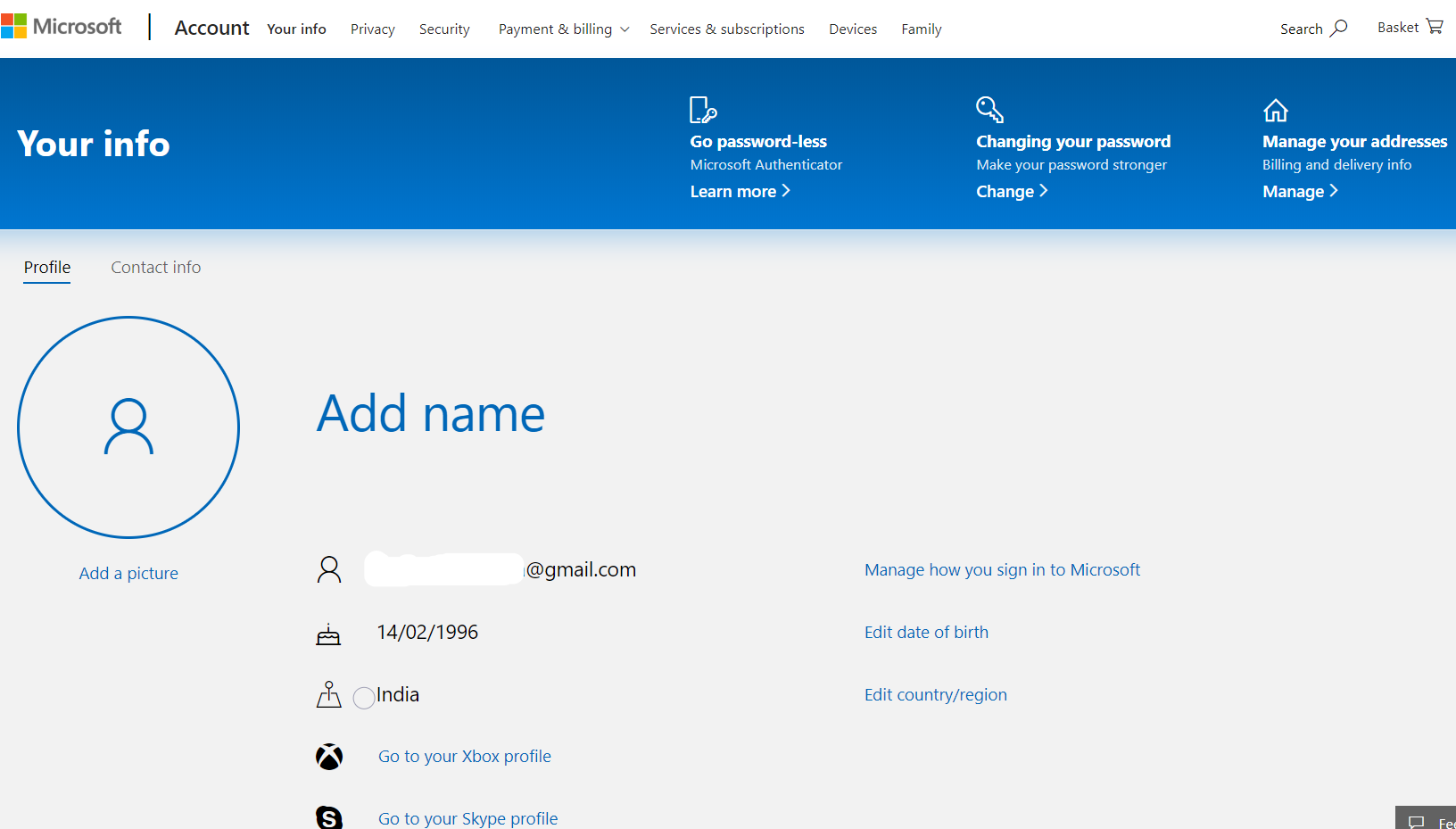Click Edit date of birth
This screenshot has height=829, width=1456.
tap(926, 632)
